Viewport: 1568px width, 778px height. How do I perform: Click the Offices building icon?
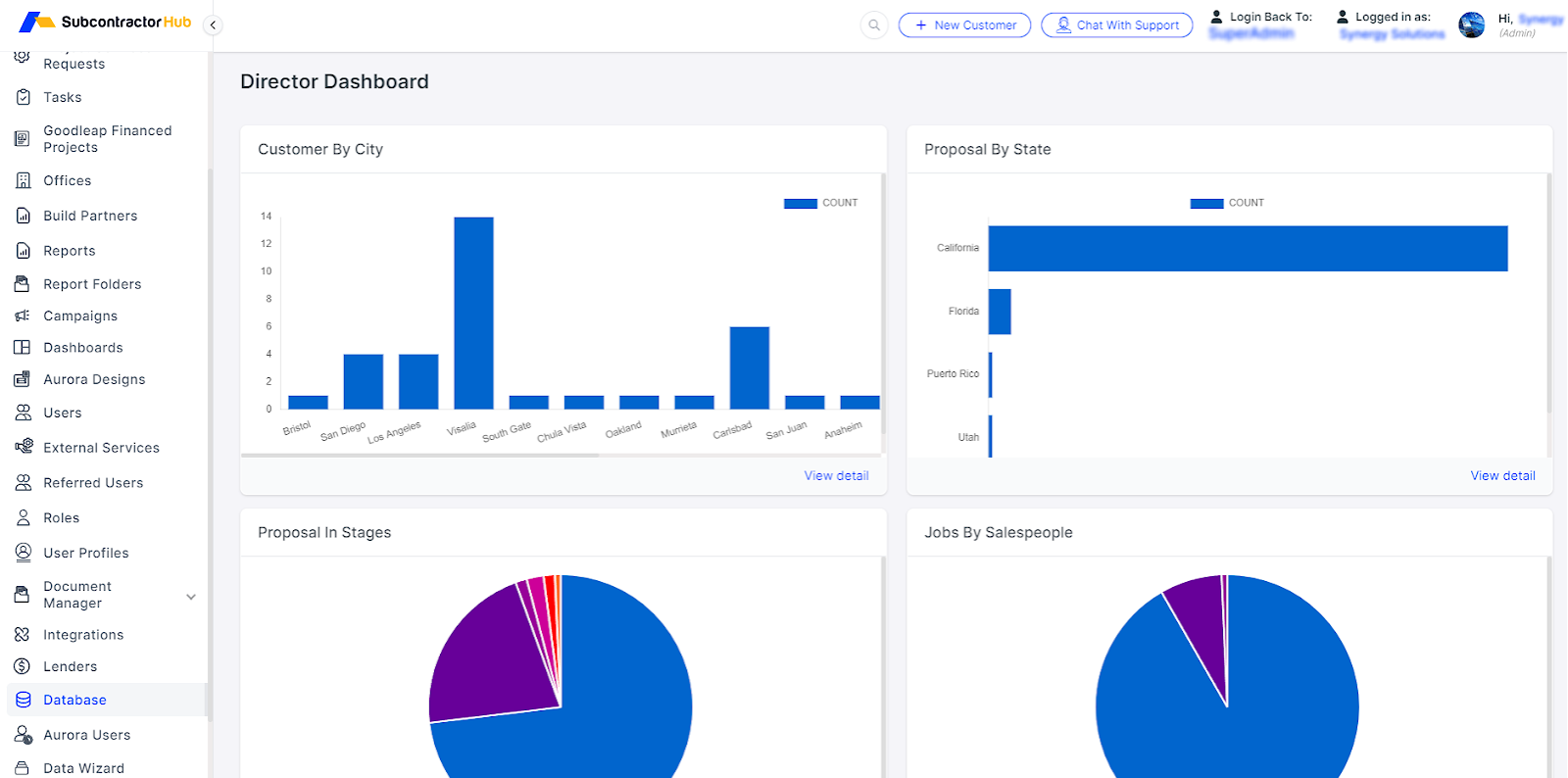pos(23,180)
